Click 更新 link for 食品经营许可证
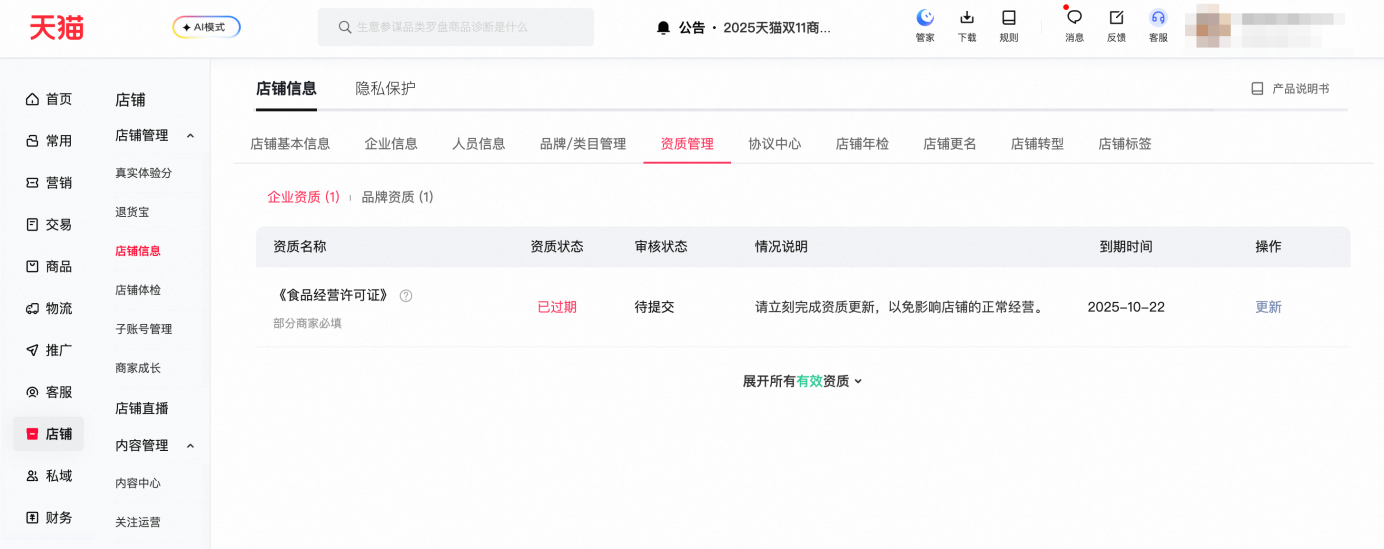Screen dimensions: 1384x549 pyautogui.click(x=1269, y=307)
